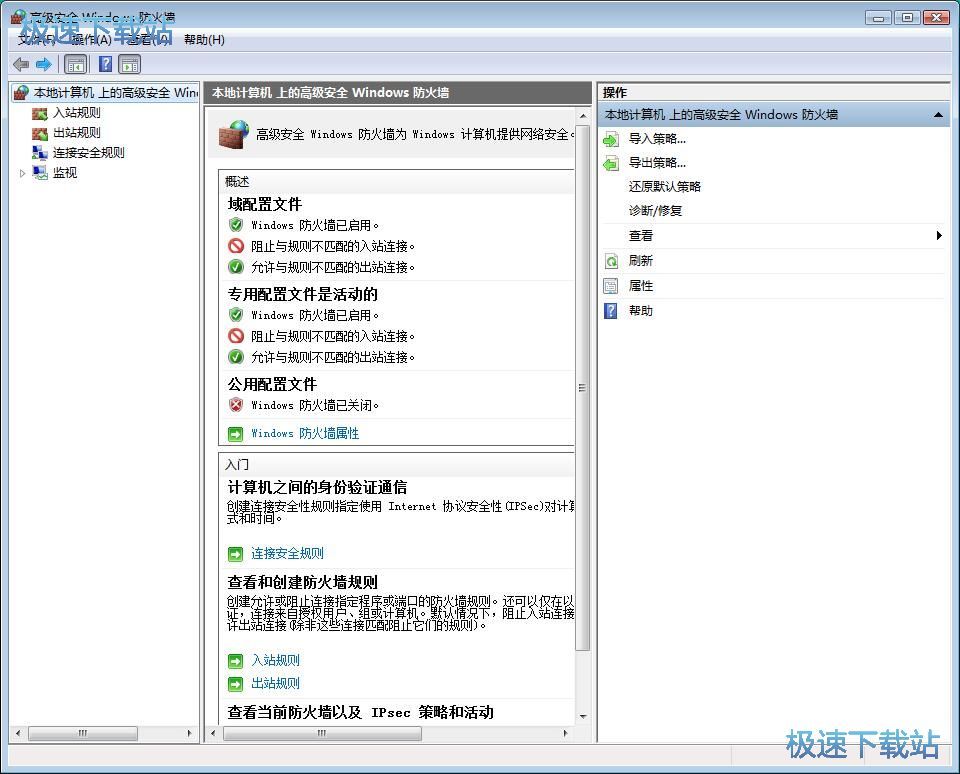Click the green export policy icon

[611, 163]
